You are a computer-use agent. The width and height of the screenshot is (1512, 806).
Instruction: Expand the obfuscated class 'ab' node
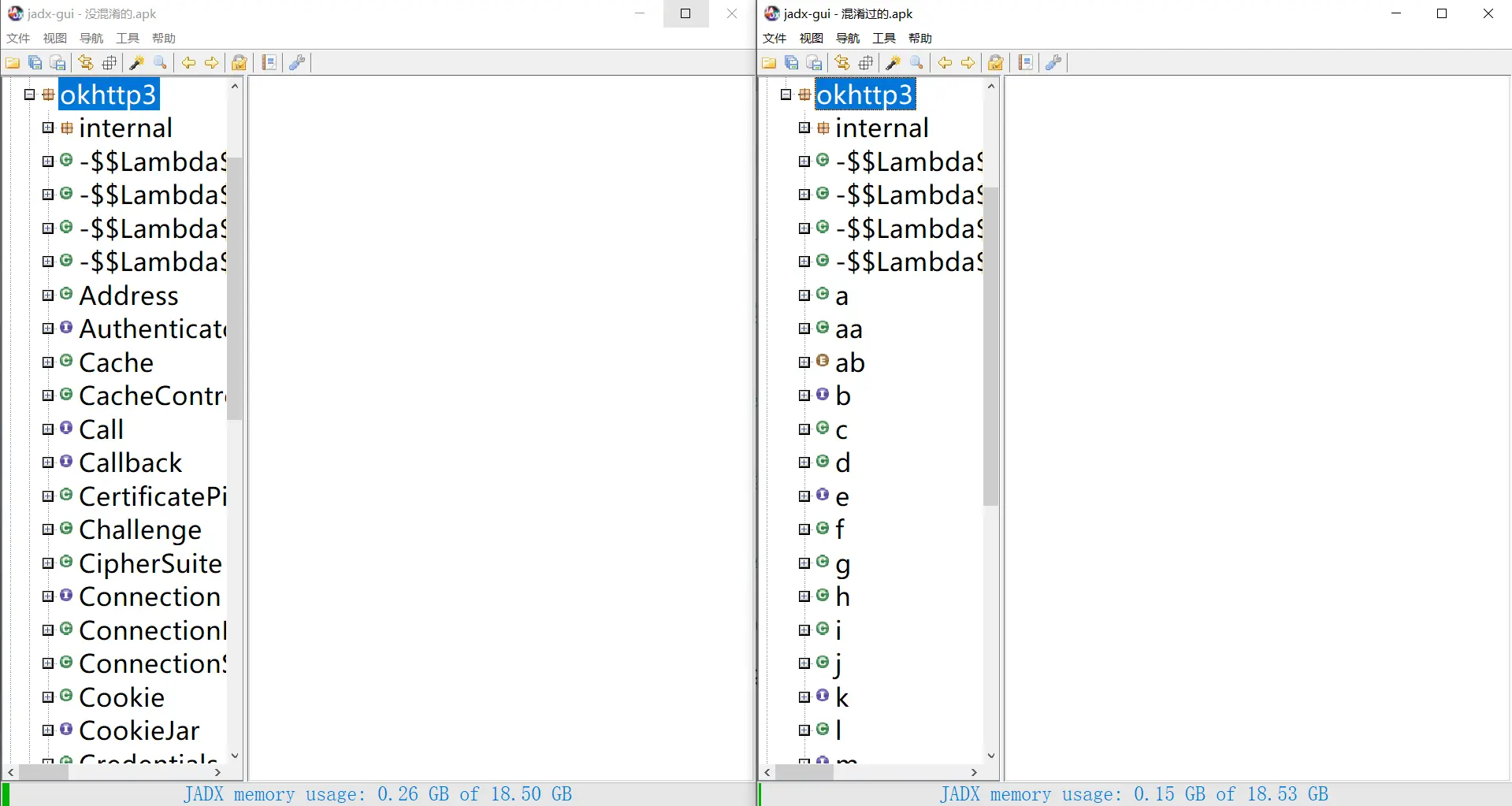[x=804, y=362]
